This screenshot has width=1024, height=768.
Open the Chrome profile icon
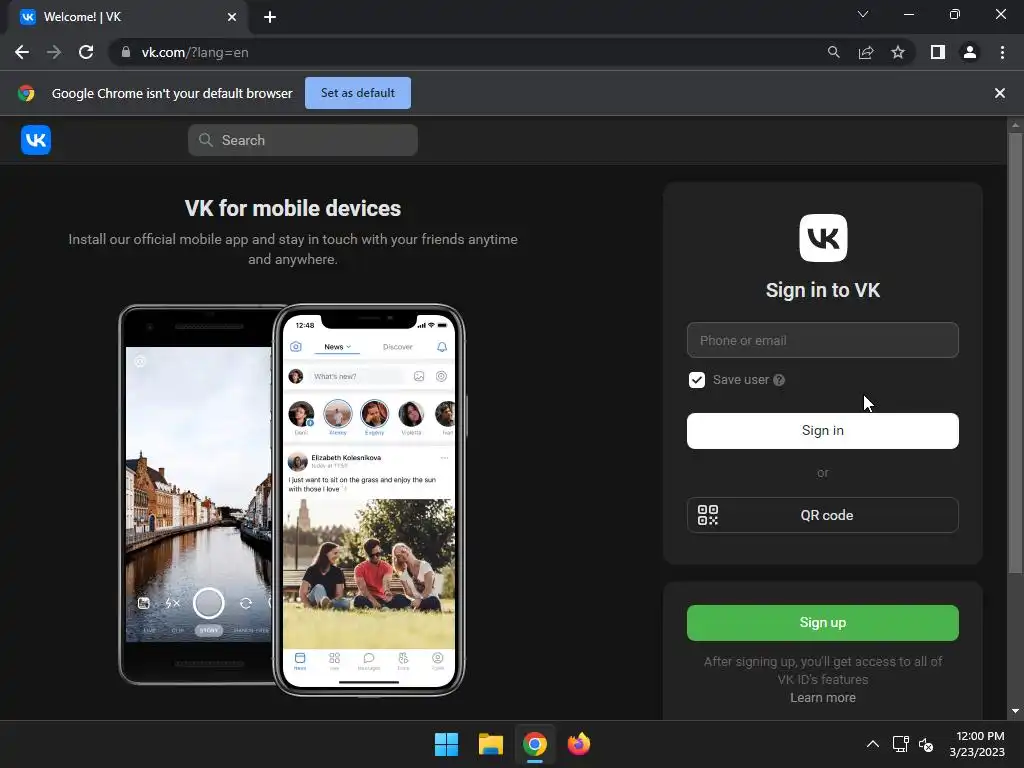pyautogui.click(x=970, y=52)
